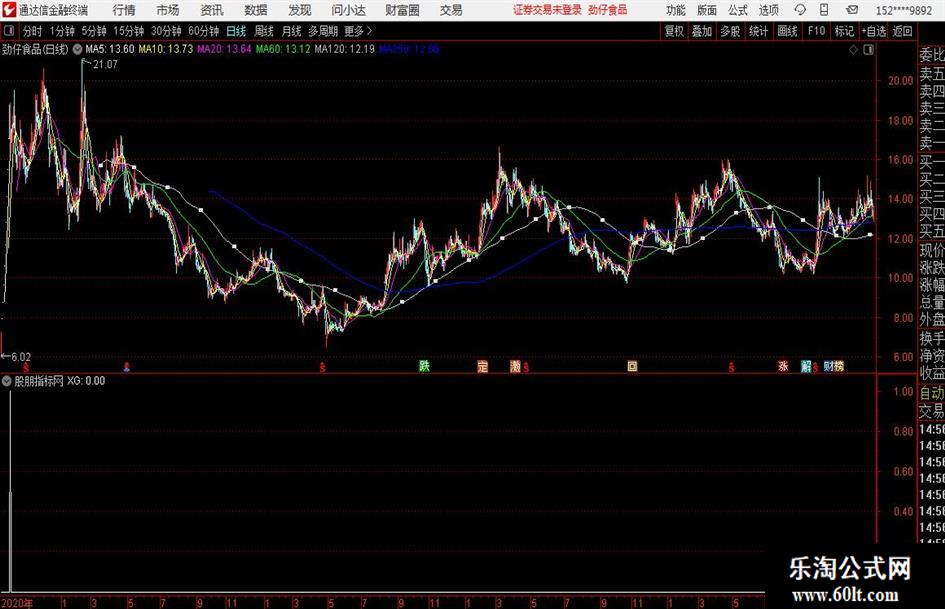Open the 财富圈 menu
The image size is (945, 609).
pos(403,10)
